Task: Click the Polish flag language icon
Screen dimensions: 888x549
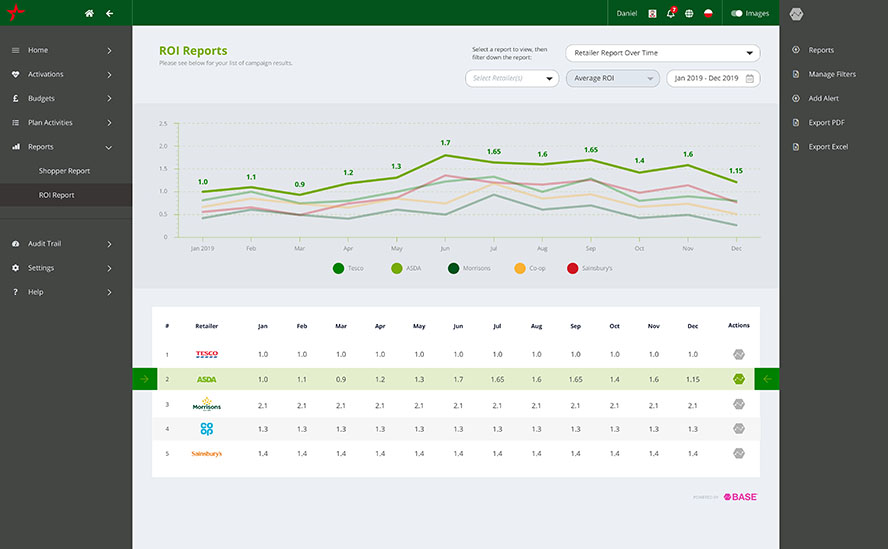Action: [x=709, y=13]
